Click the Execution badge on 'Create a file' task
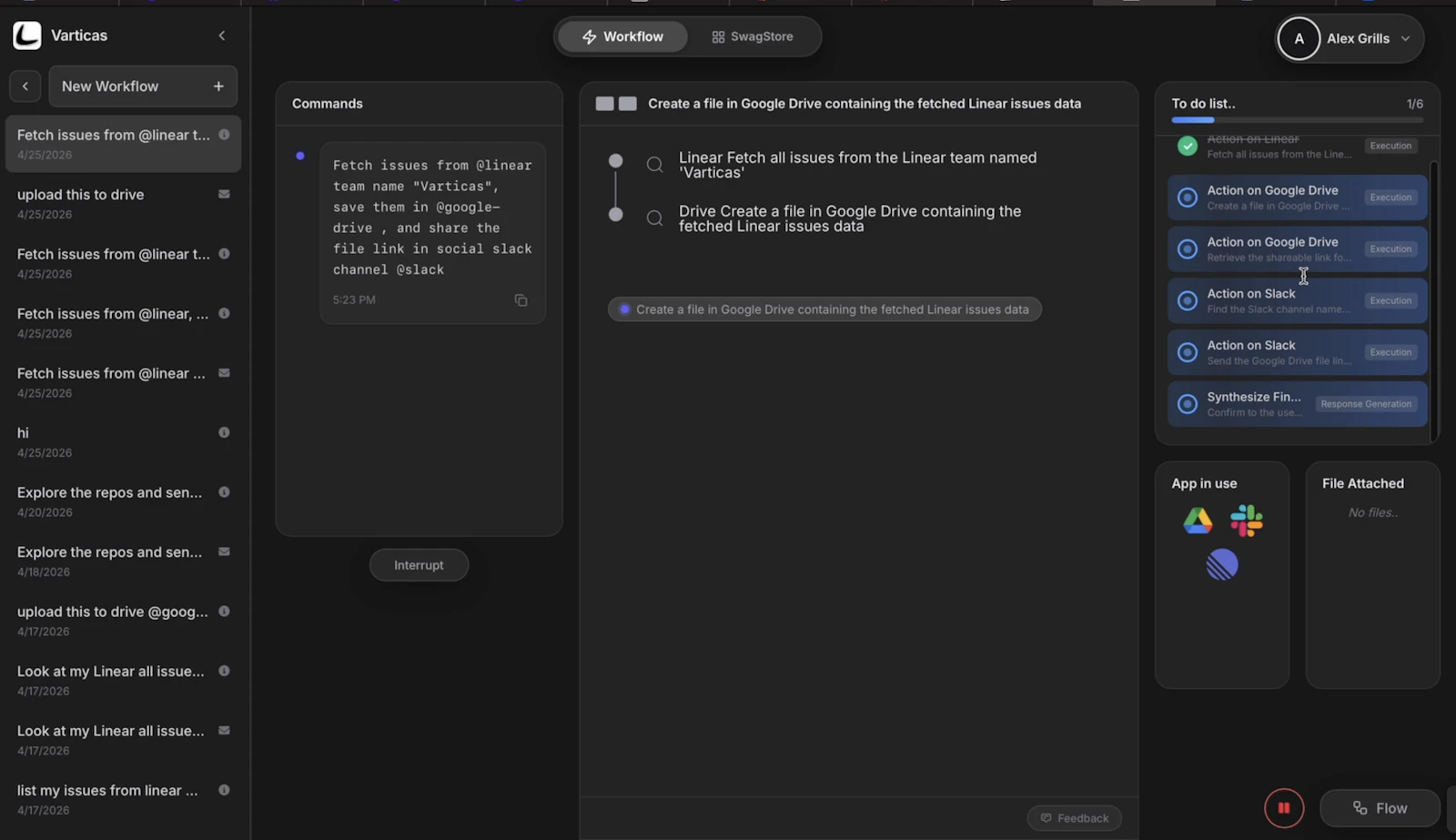 (1390, 197)
